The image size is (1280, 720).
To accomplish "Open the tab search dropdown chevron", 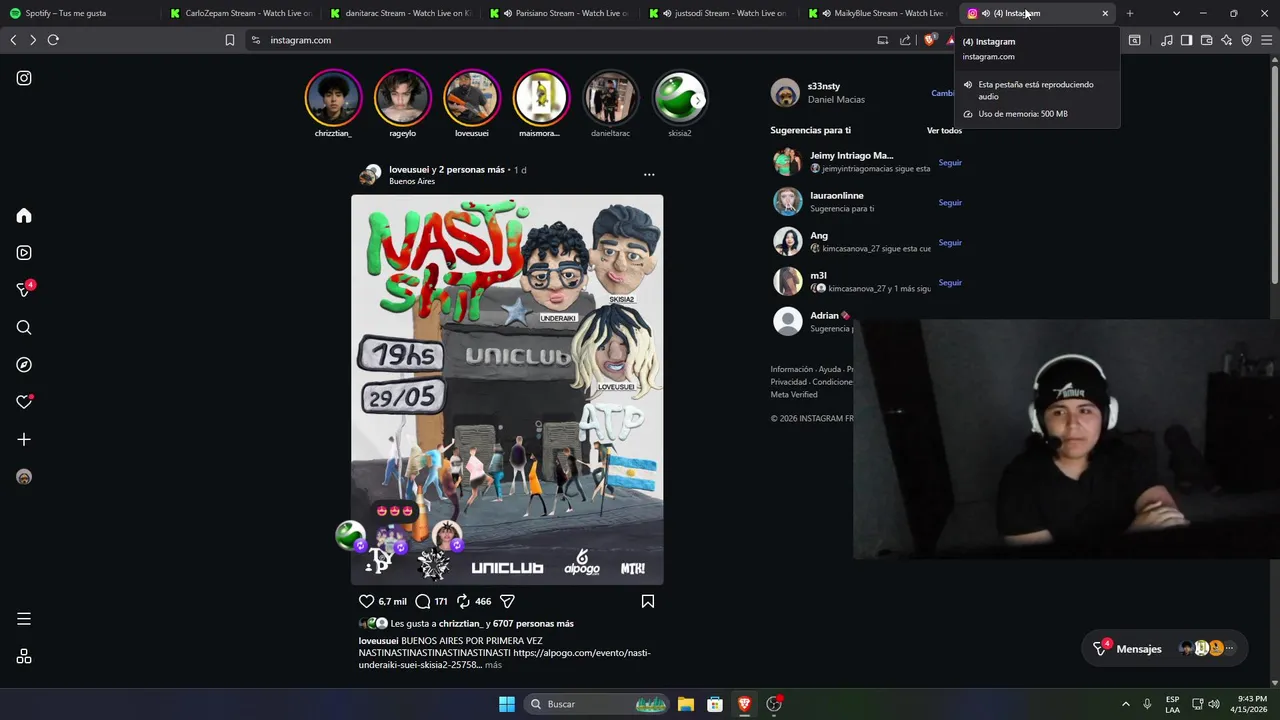I will pyautogui.click(x=1176, y=13).
